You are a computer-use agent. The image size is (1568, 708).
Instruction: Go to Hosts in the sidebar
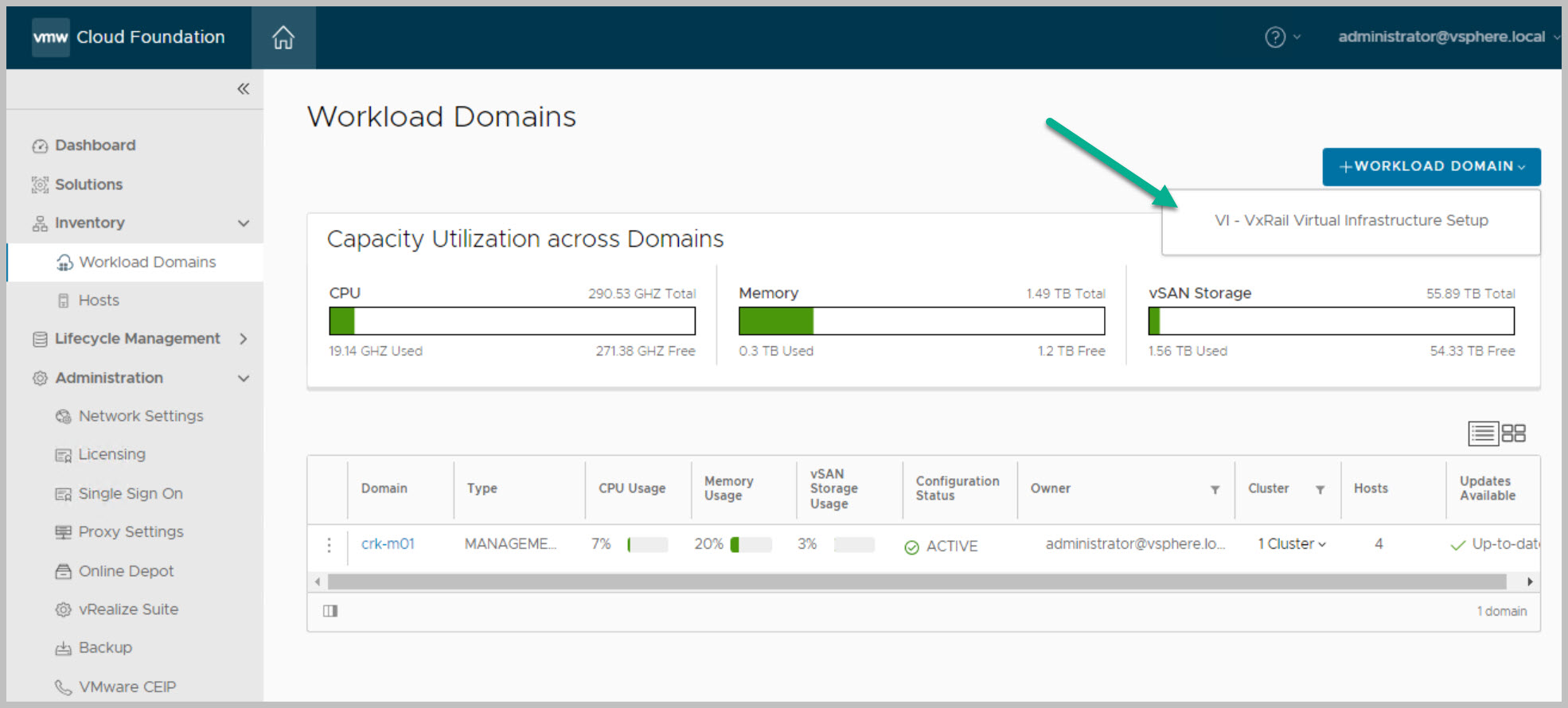pyautogui.click(x=99, y=301)
